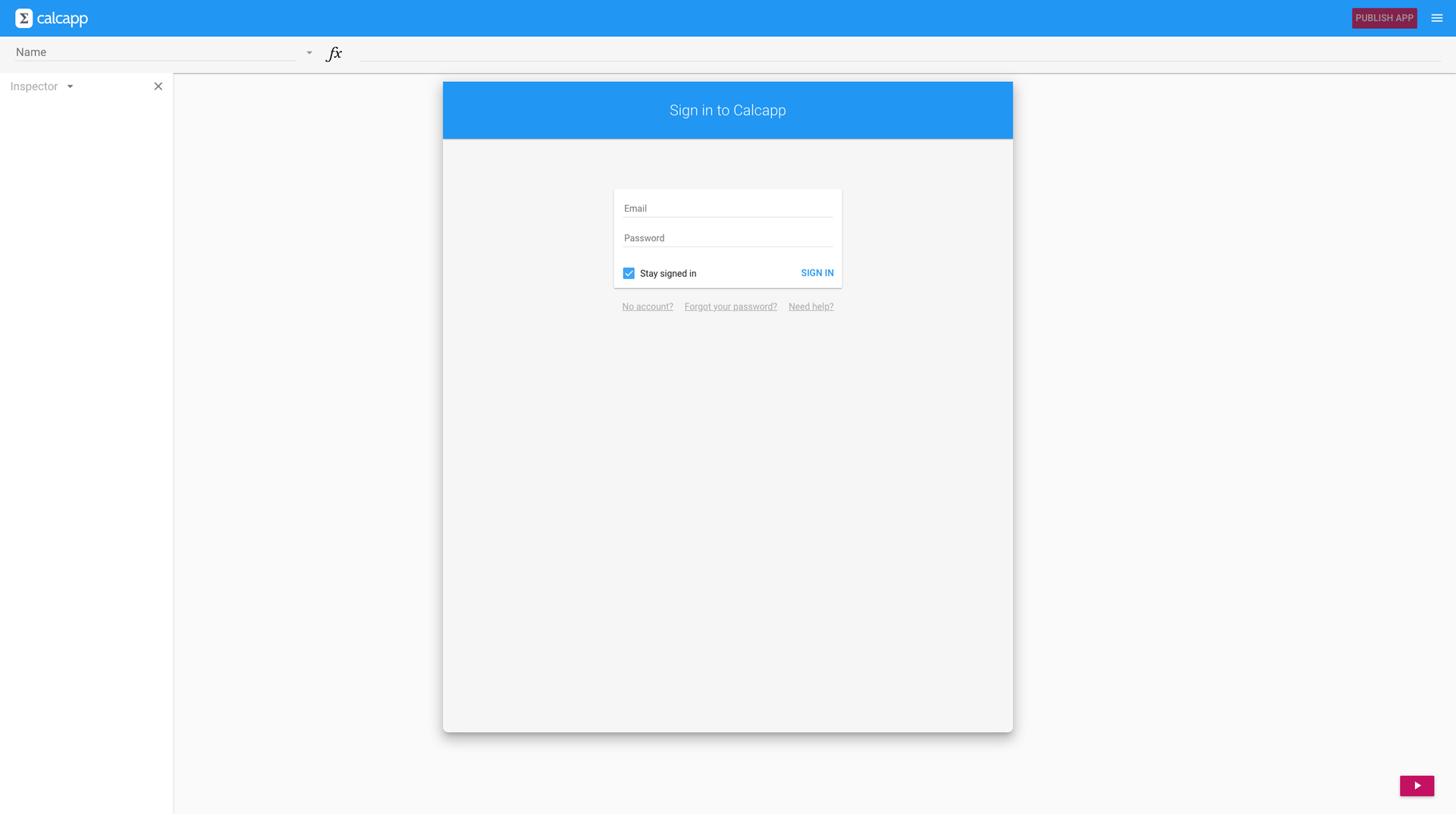This screenshot has width=1456, height=814.
Task: Expand the Inspector dropdown
Action: tap(70, 86)
